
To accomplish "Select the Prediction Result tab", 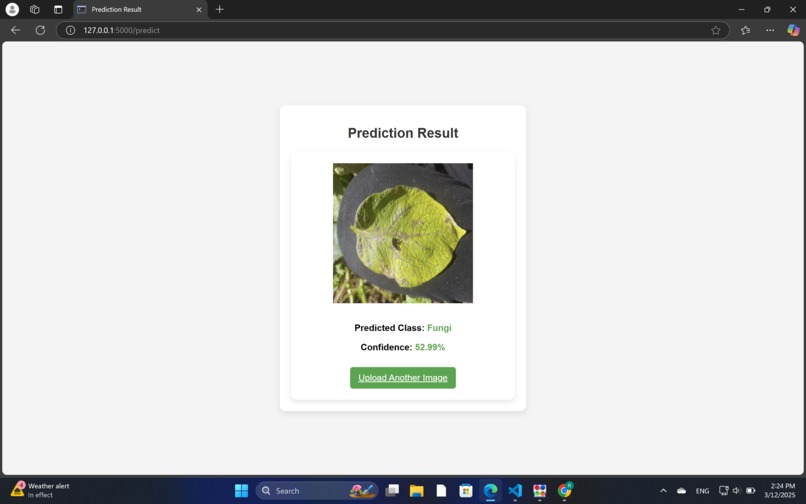I will 140,9.
